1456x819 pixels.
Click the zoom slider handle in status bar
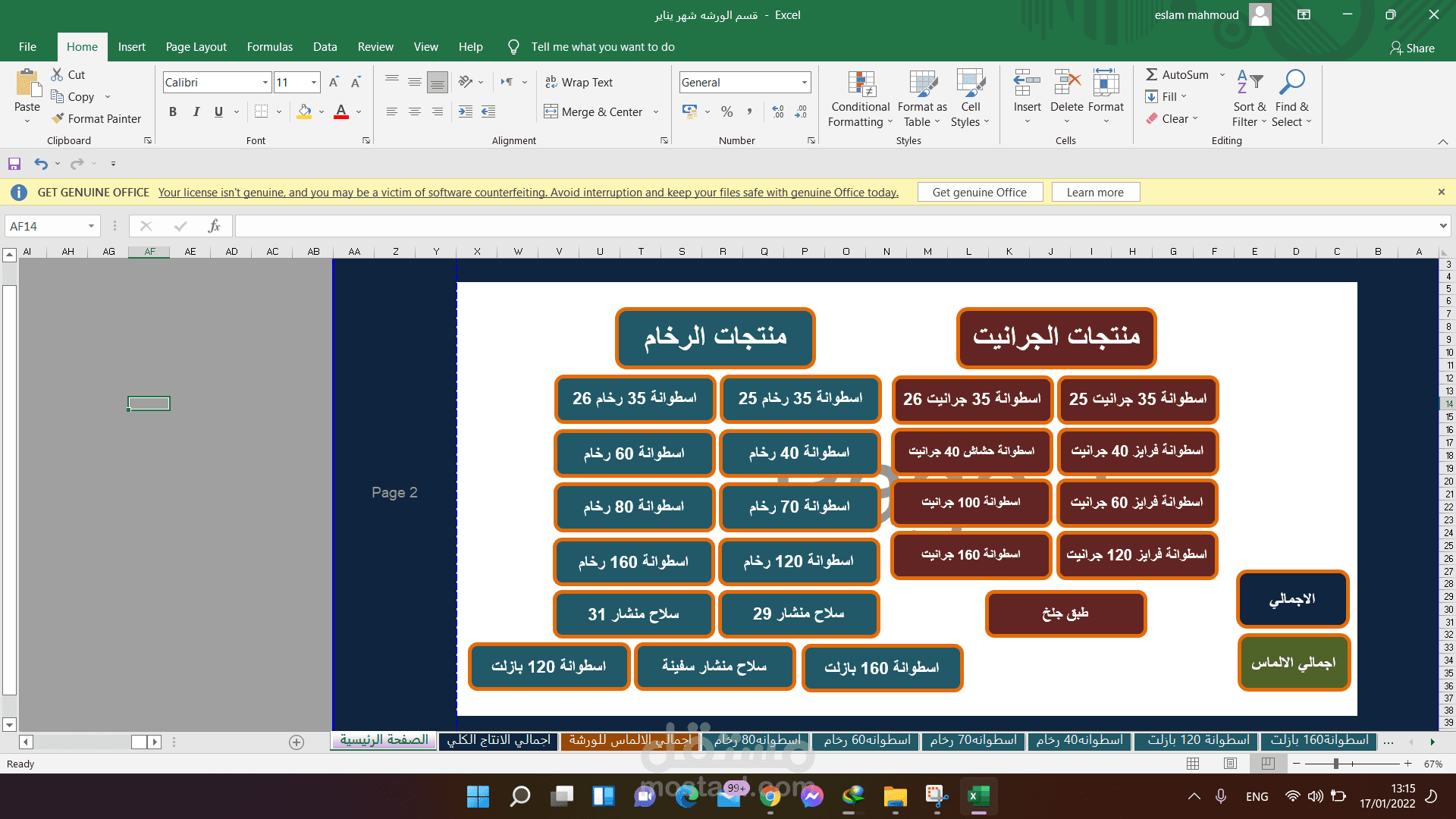click(1335, 764)
